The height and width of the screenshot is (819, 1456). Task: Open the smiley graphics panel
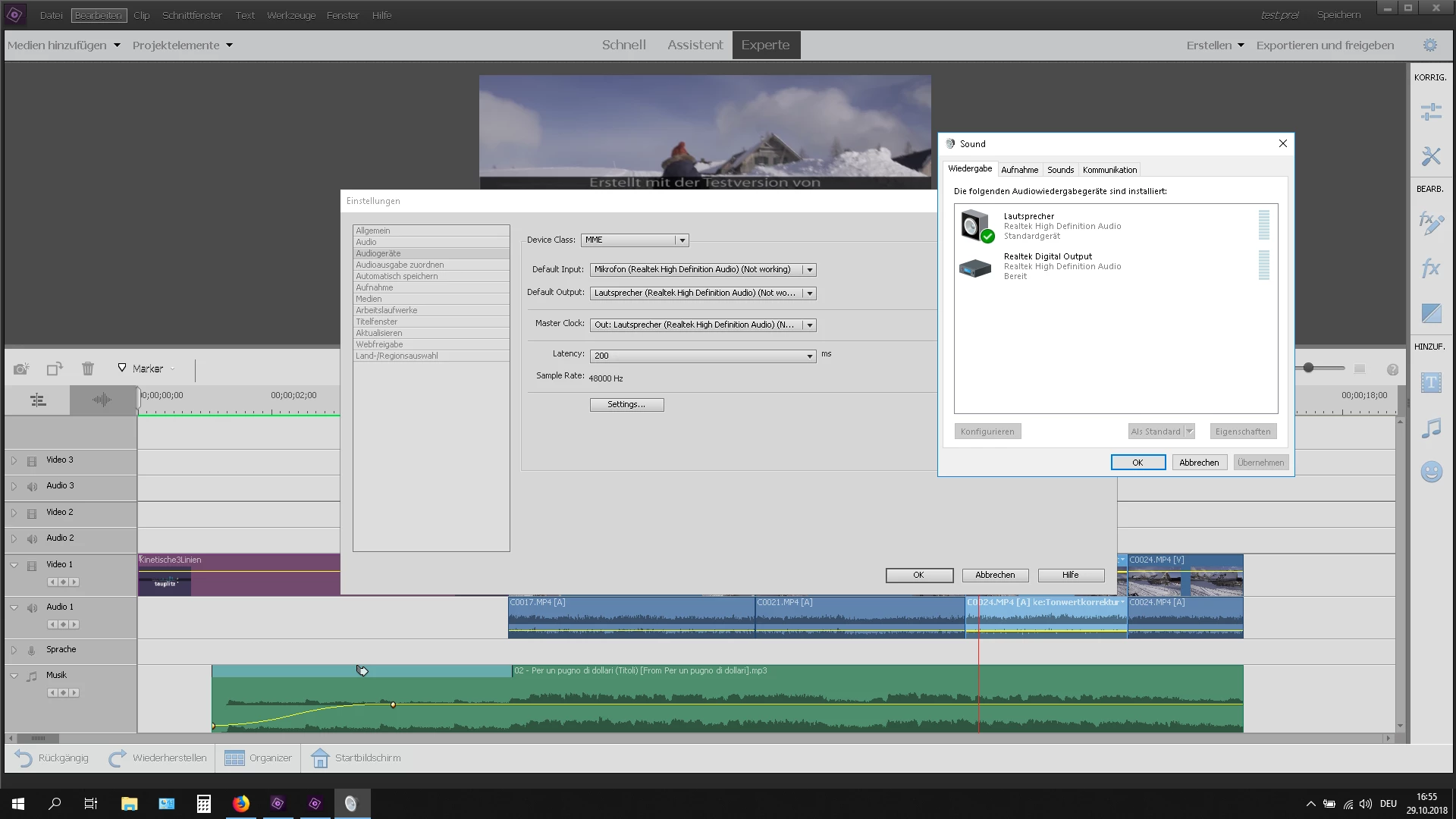(x=1431, y=472)
